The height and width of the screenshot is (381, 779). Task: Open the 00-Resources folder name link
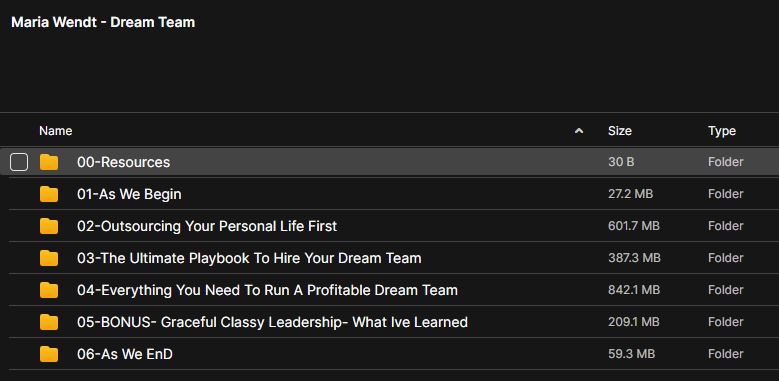point(123,162)
